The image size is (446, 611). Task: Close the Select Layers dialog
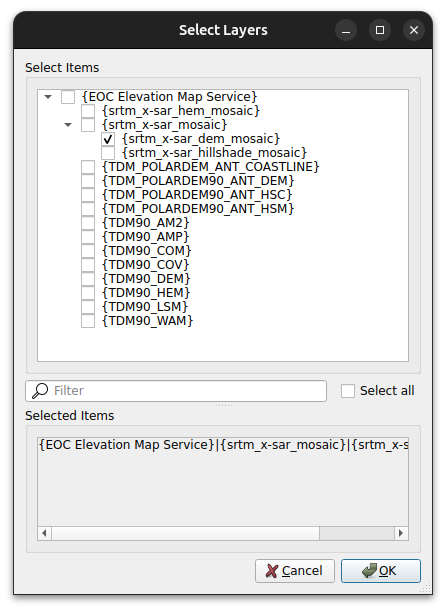(414, 30)
